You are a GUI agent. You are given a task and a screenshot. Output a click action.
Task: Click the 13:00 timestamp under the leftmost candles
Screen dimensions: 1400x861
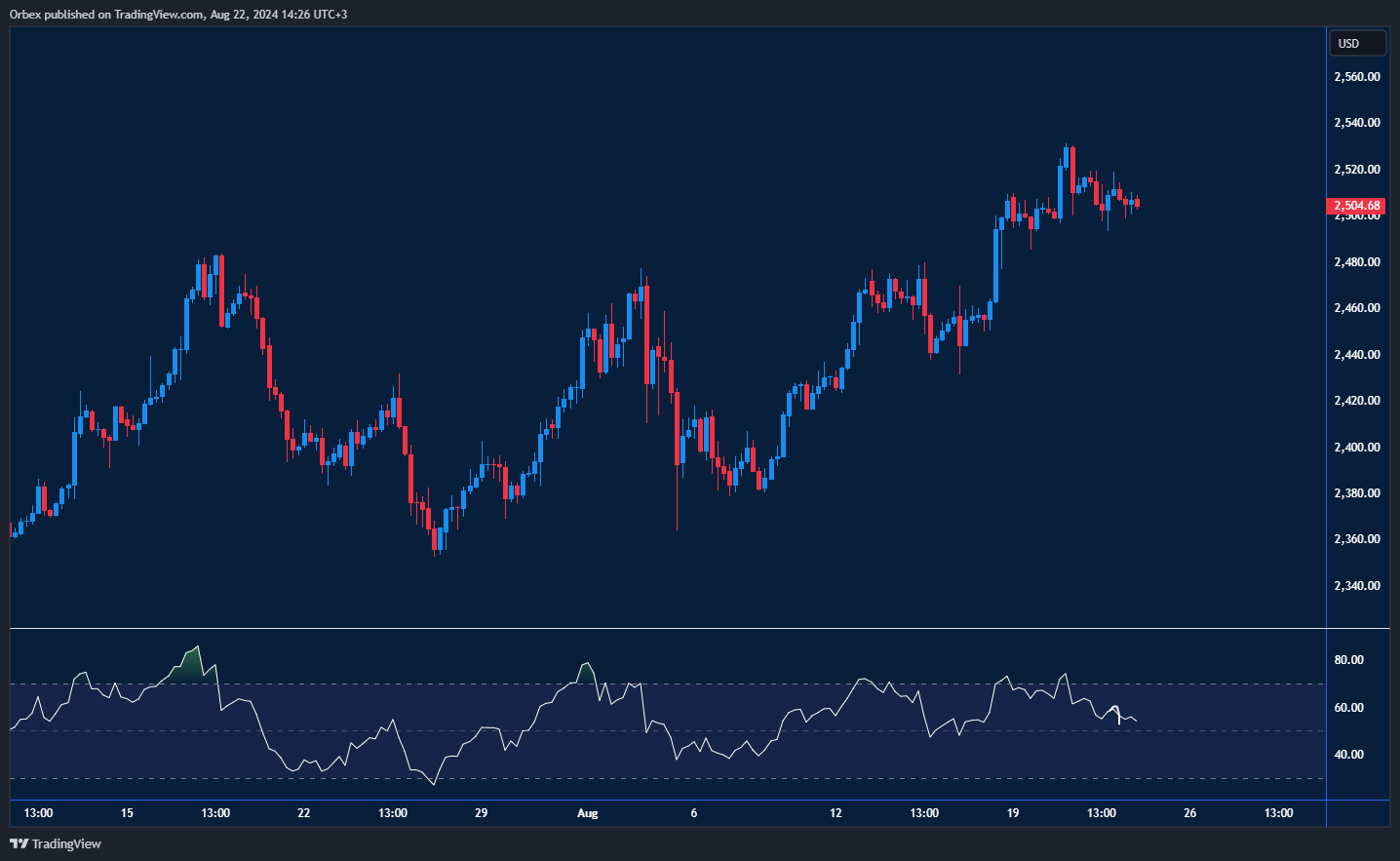point(39,812)
